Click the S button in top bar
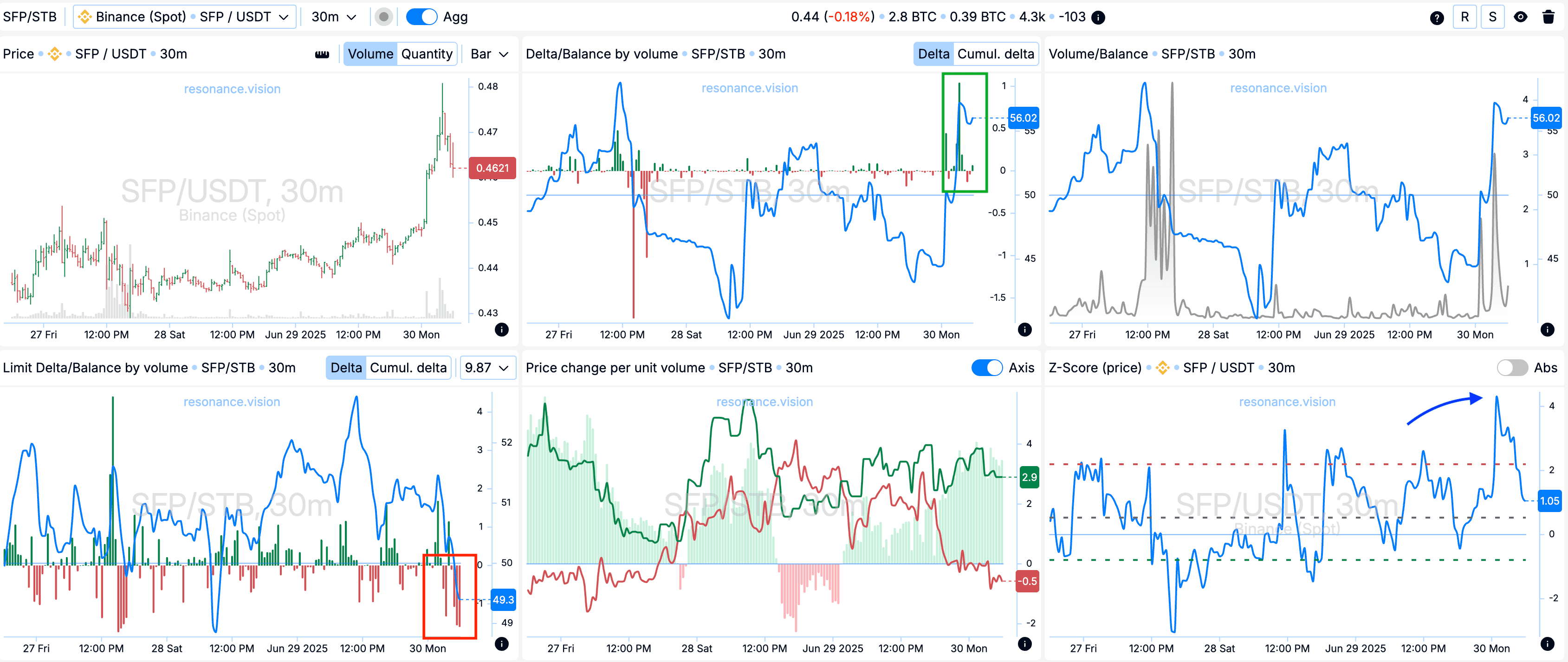 [x=1492, y=17]
